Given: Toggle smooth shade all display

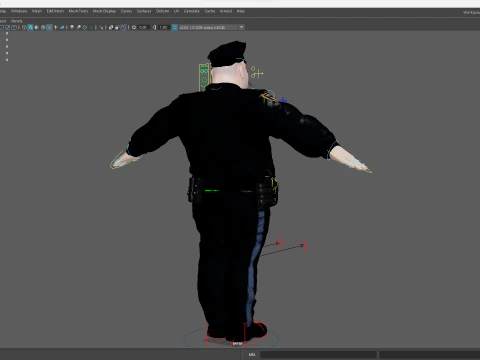Looking at the screenshot, I should [x=30, y=27].
